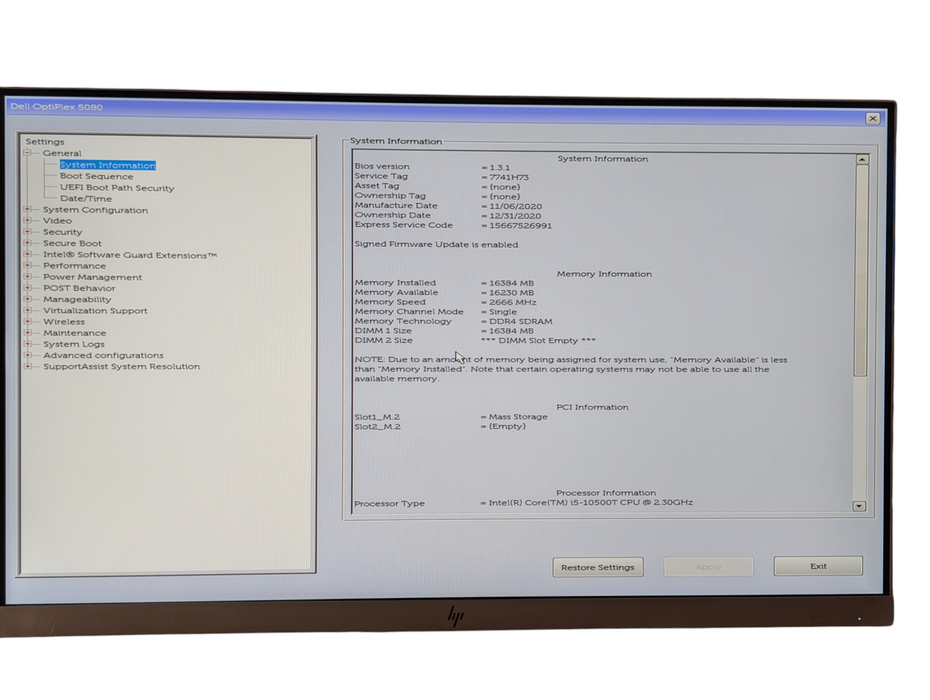Screen dimensions: 930x700
Task: Expand the Manageability node
Action: 27,299
